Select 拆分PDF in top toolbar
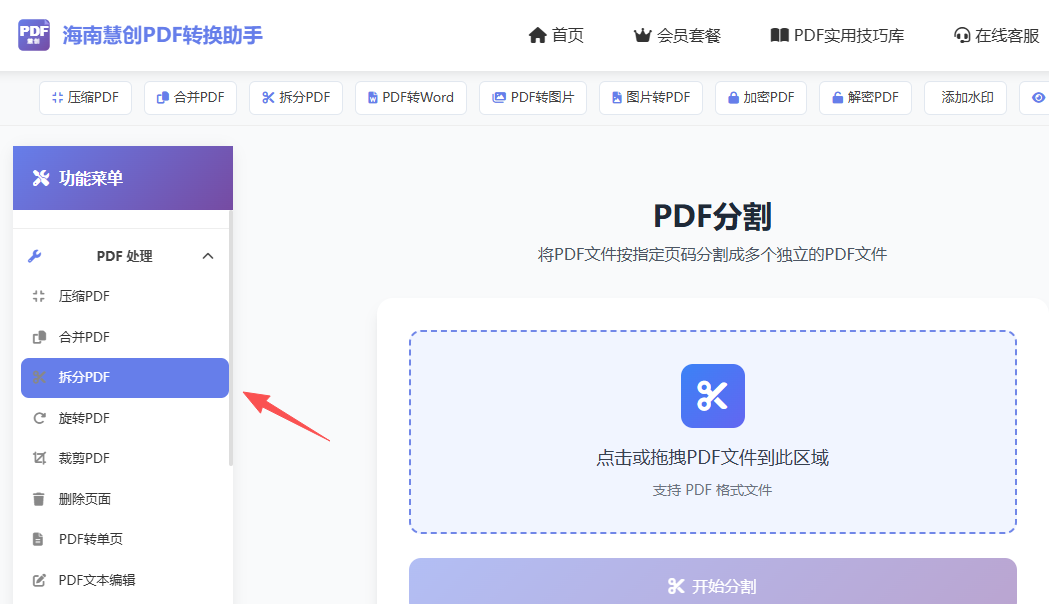1049x604 pixels. (296, 98)
